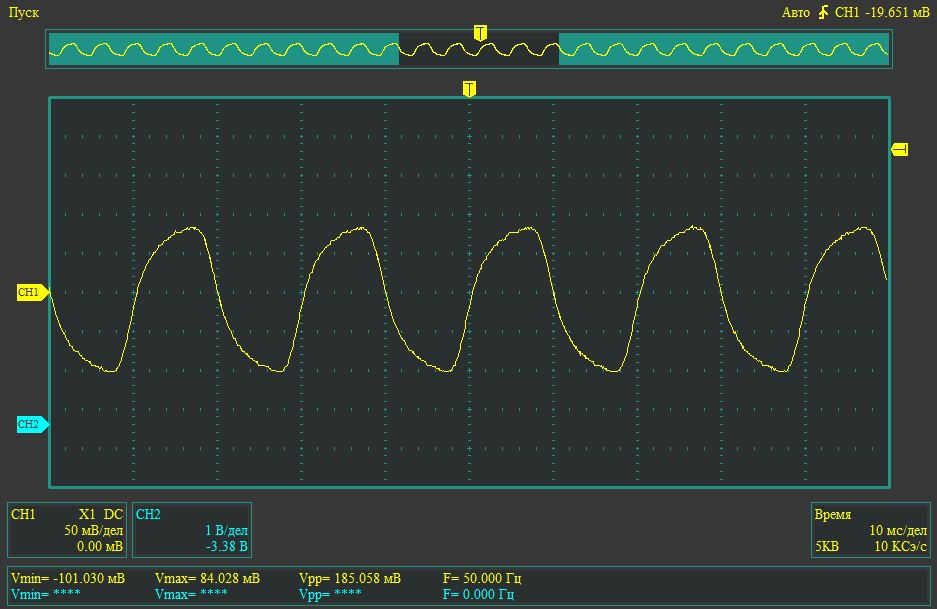Click the trigger level value -19.651 мВ
Image resolution: width=937 pixels, height=609 pixels.
(x=897, y=13)
